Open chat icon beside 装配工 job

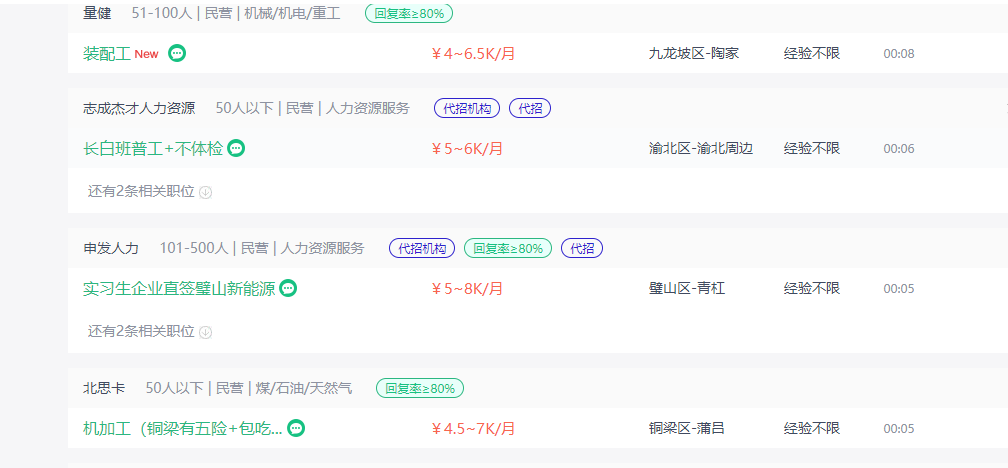coord(177,53)
